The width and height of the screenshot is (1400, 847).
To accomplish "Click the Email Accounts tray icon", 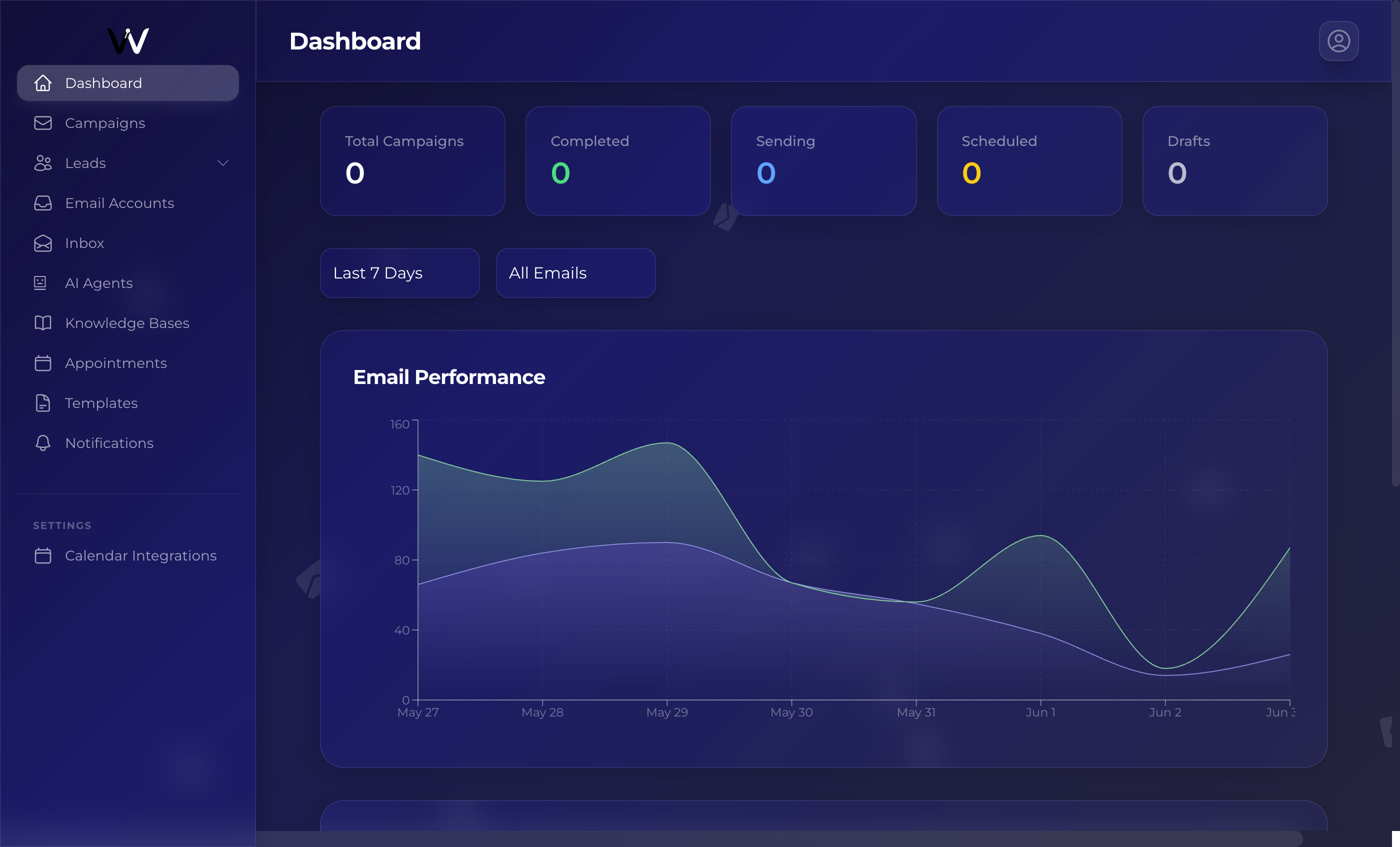I will (42, 203).
